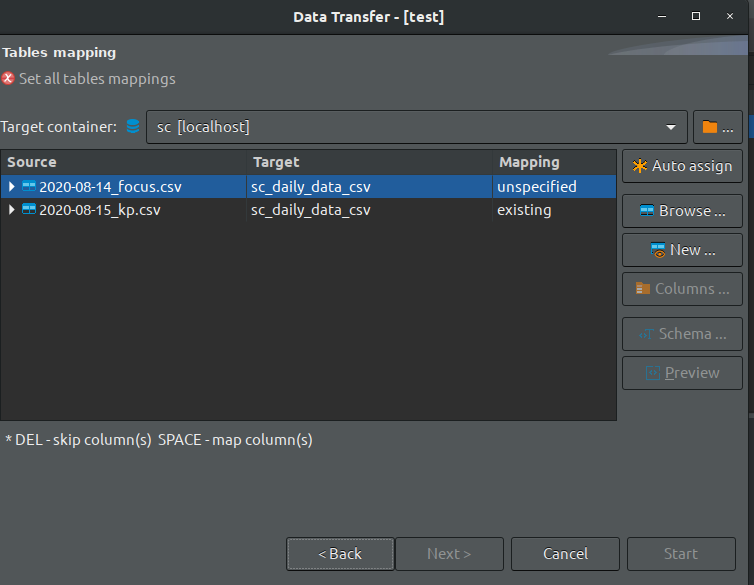Create a new target with New...
This screenshot has width=754, height=585.
coord(682,250)
